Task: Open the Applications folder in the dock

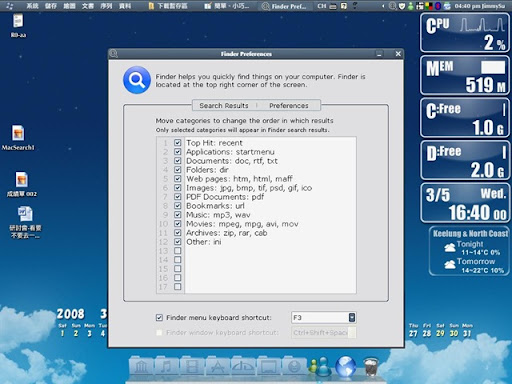Action: (217, 367)
